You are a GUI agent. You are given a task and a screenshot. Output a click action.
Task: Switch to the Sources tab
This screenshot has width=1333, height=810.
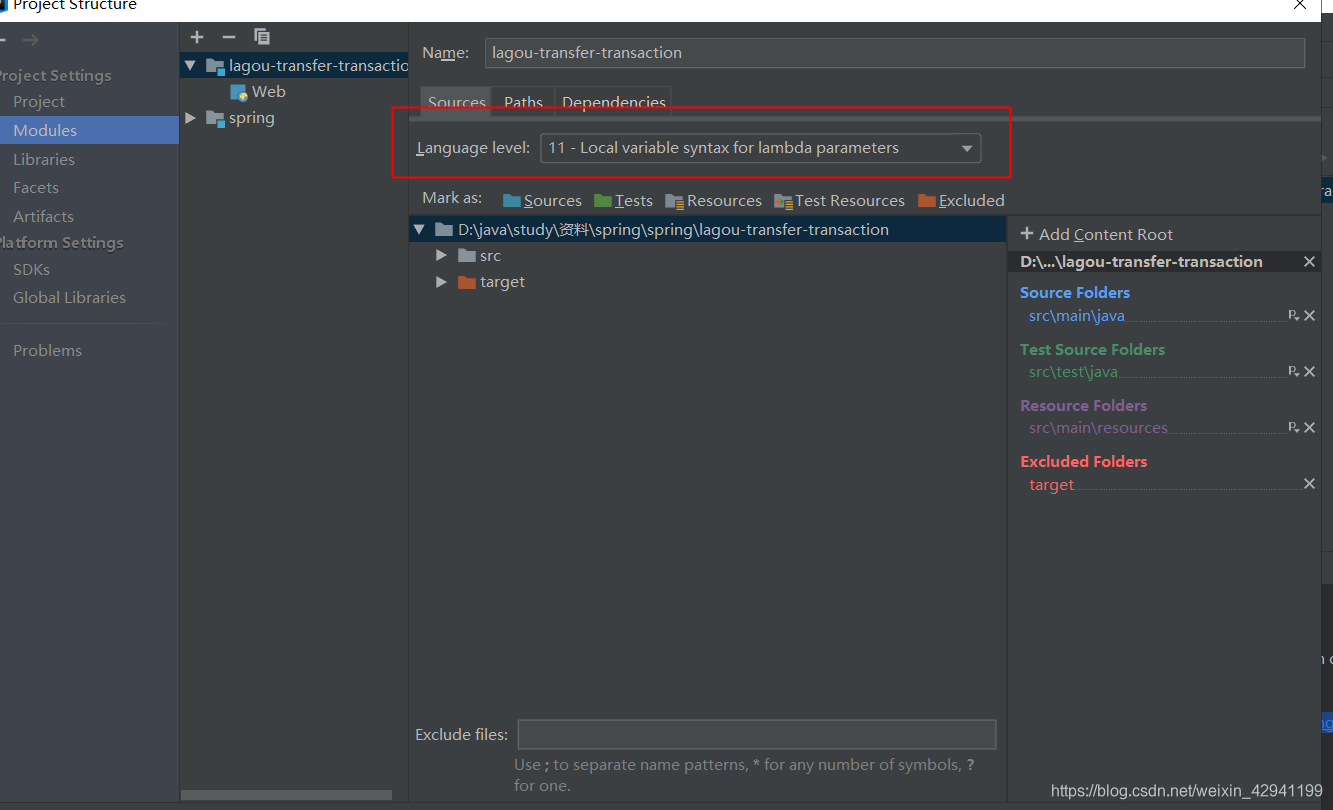457,102
